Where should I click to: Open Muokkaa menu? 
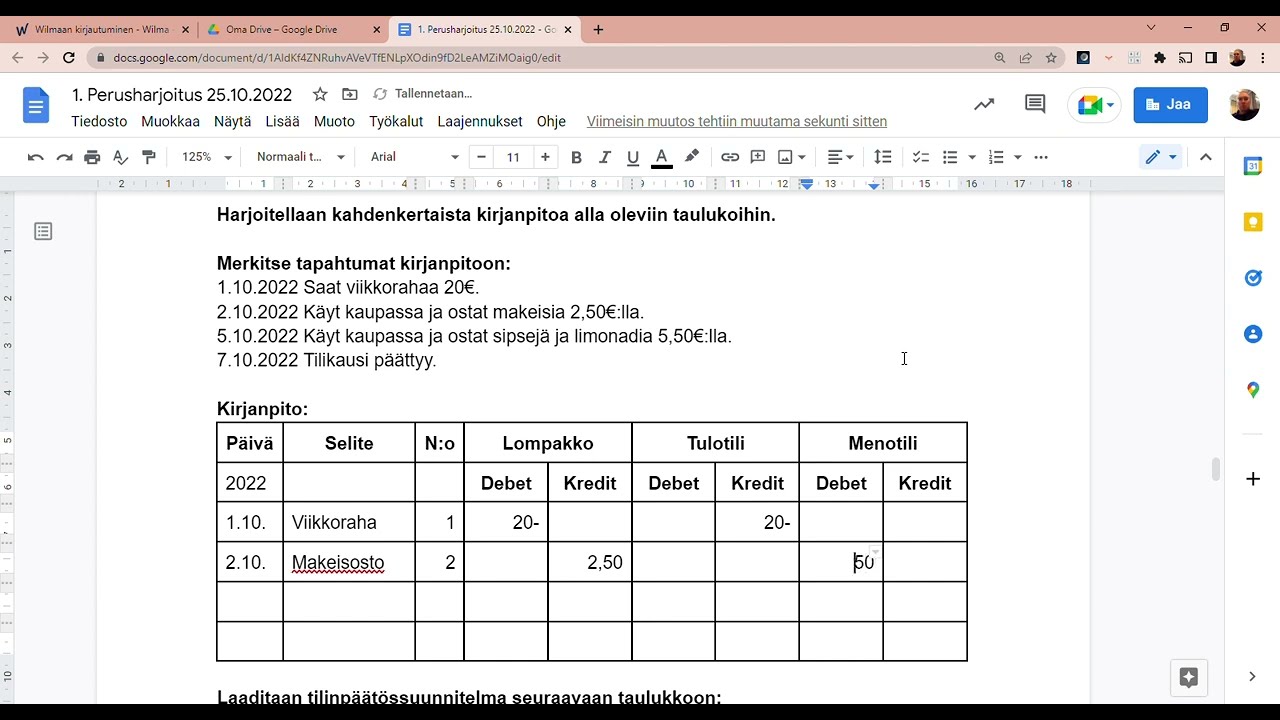pyautogui.click(x=170, y=121)
